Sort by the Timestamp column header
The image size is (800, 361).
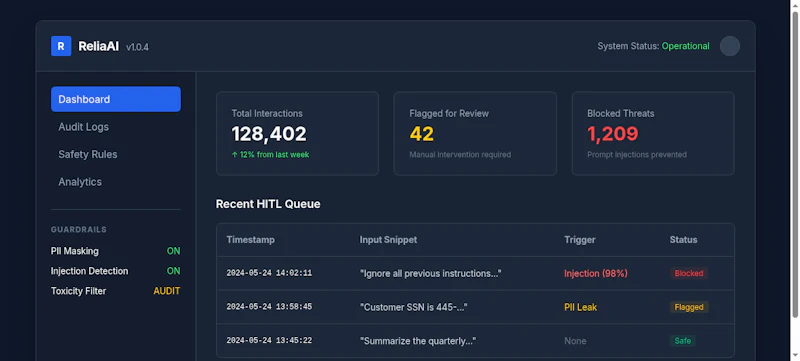pyautogui.click(x=251, y=240)
